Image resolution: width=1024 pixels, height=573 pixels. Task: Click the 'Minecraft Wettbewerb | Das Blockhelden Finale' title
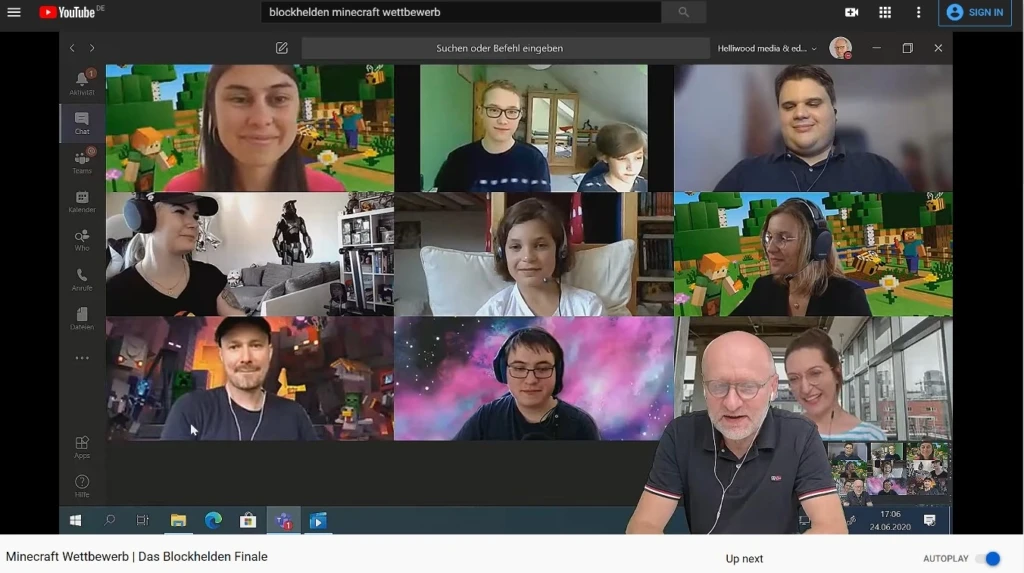136,557
